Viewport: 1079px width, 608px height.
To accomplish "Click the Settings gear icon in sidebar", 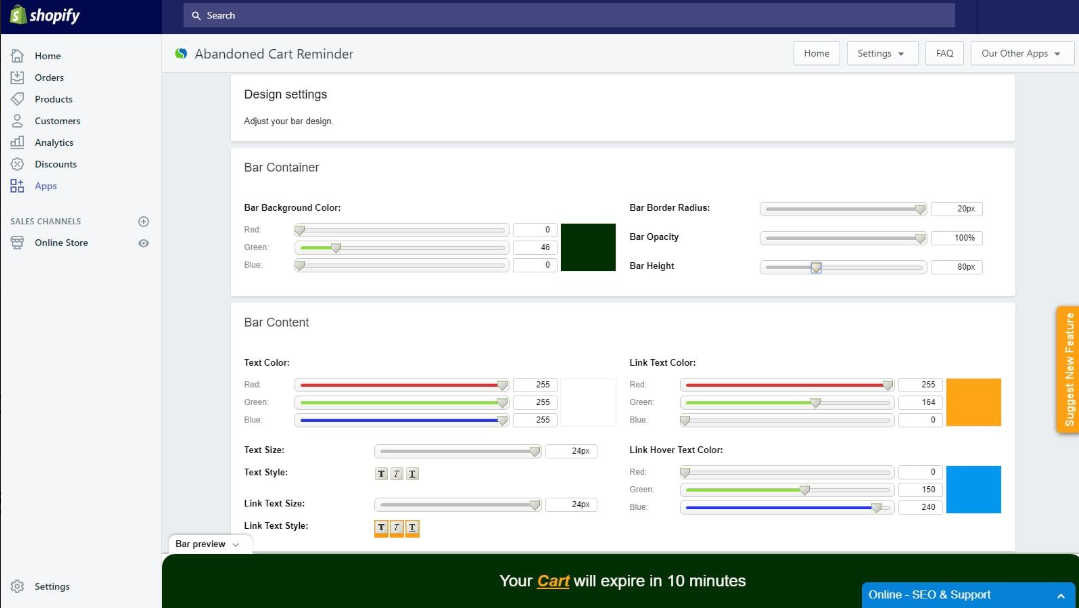I will (17, 586).
